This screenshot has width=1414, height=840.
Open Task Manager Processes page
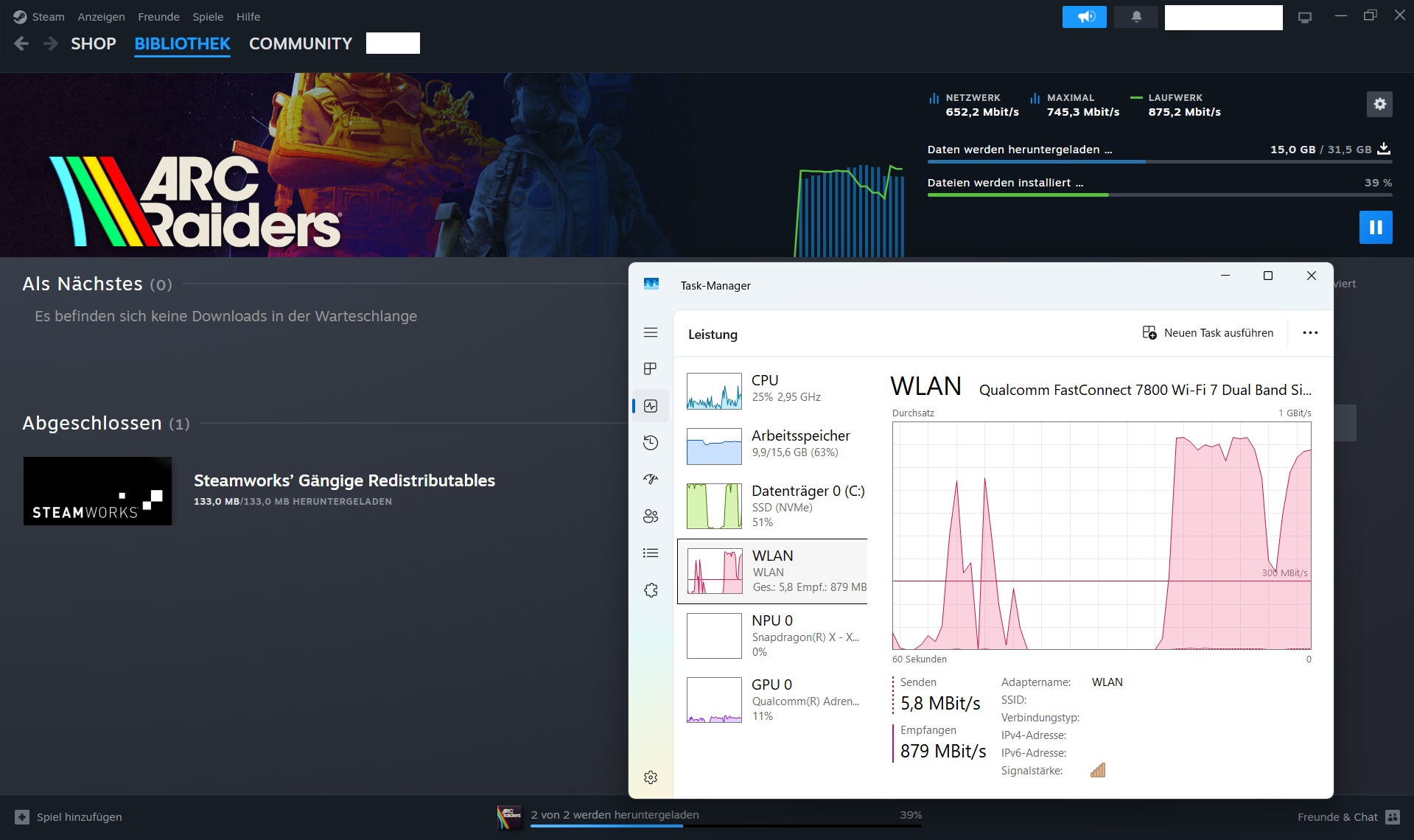click(x=651, y=368)
